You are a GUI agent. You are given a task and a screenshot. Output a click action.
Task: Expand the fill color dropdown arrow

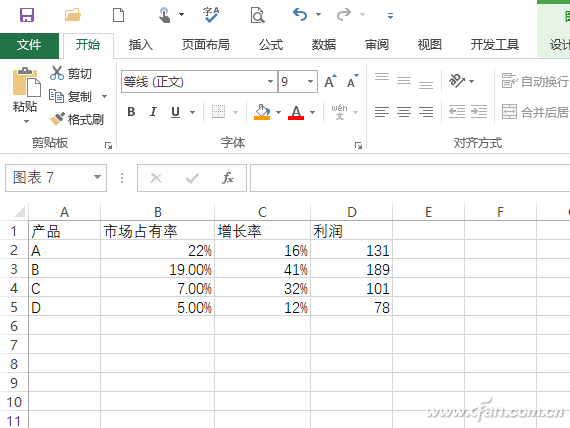click(278, 112)
